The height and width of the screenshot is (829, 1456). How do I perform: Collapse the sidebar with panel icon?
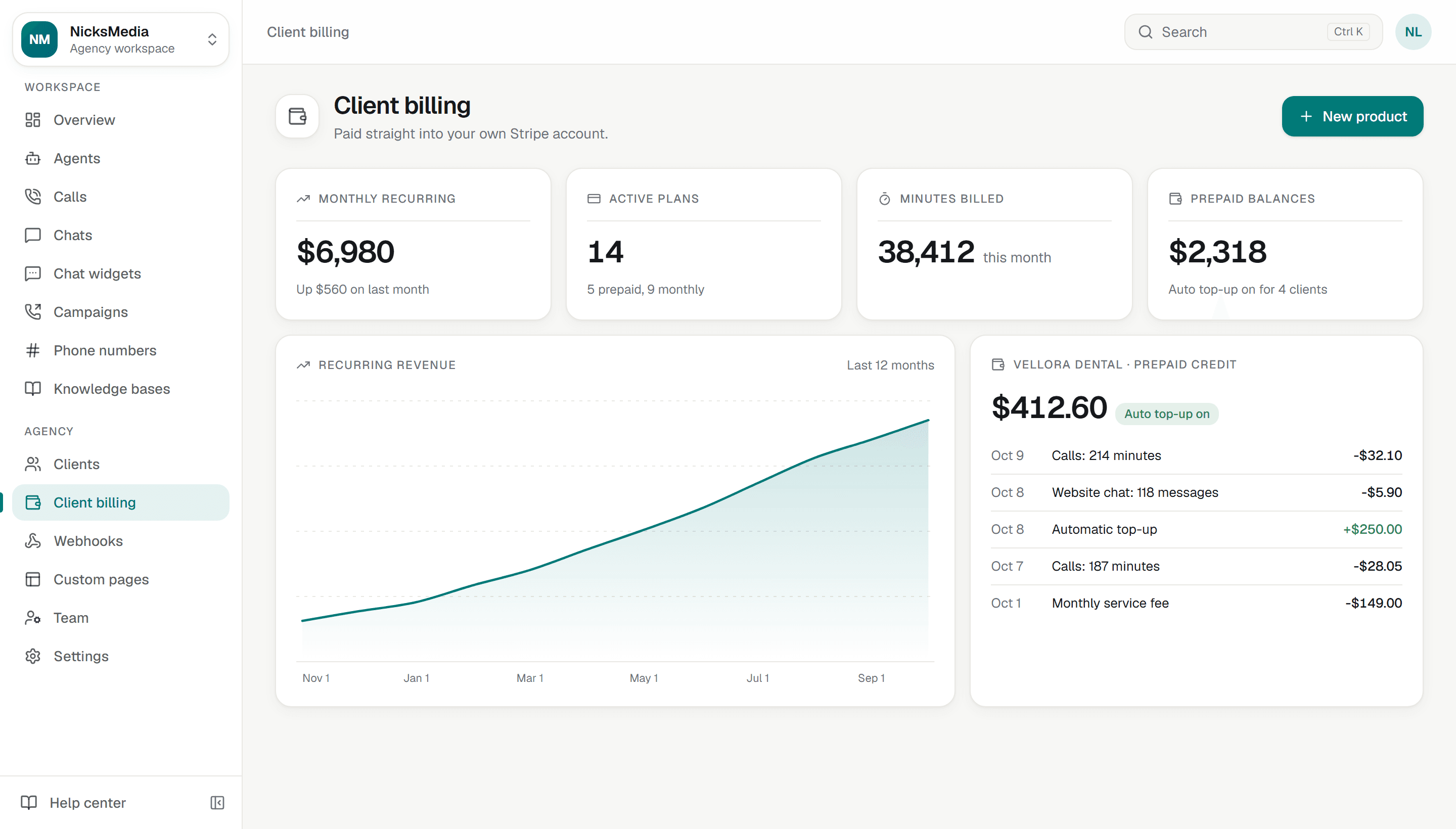pyautogui.click(x=217, y=803)
